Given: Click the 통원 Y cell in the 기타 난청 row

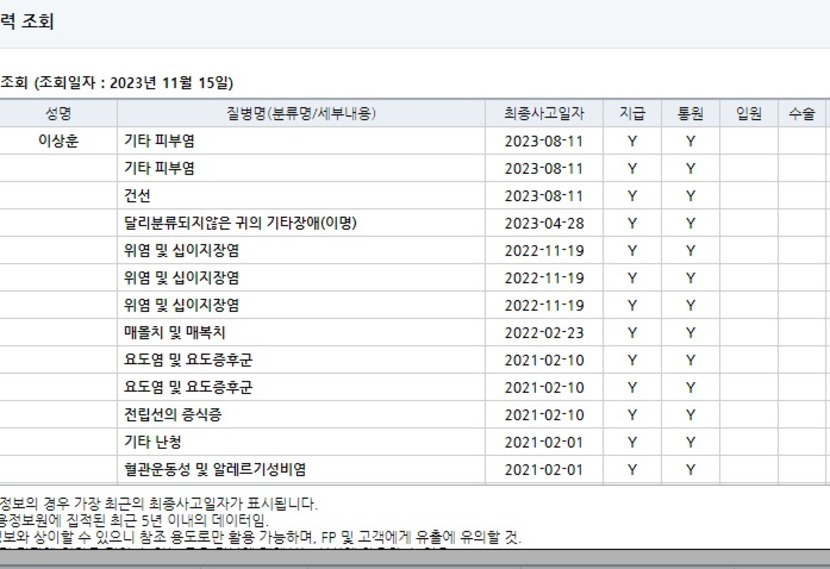Looking at the screenshot, I should [x=690, y=442].
